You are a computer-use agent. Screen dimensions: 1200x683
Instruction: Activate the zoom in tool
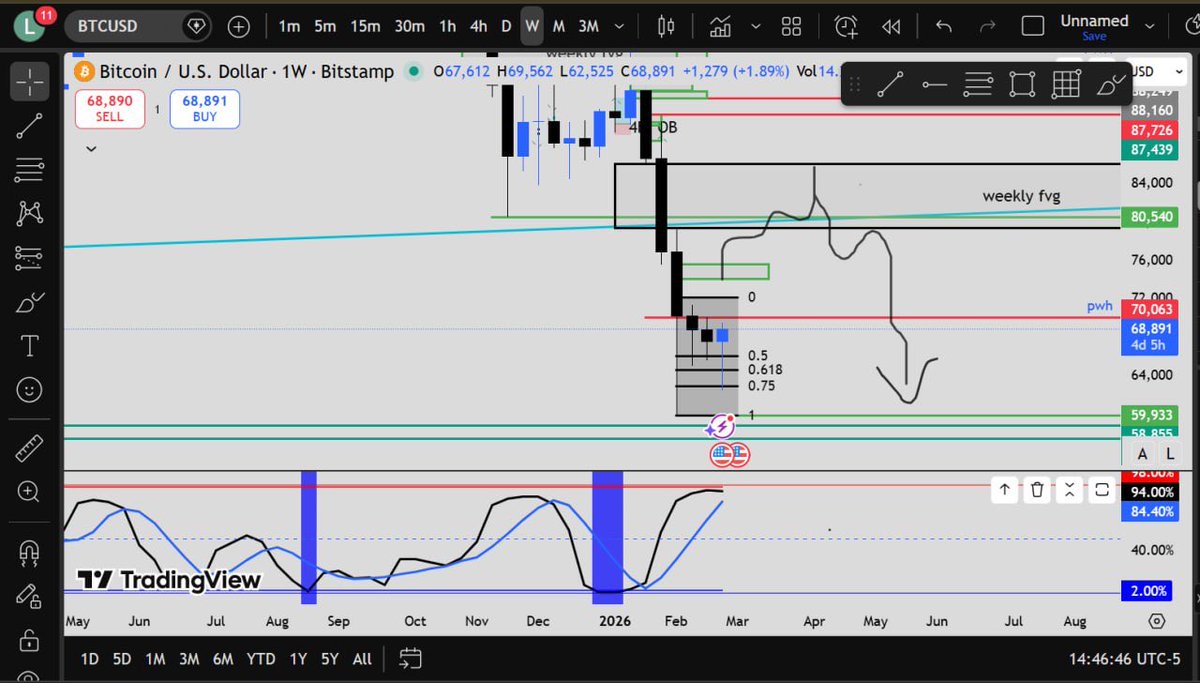tap(29, 493)
